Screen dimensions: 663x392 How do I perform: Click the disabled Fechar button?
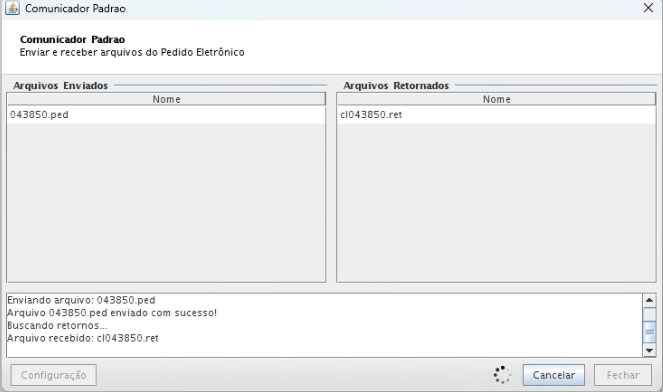[623, 375]
